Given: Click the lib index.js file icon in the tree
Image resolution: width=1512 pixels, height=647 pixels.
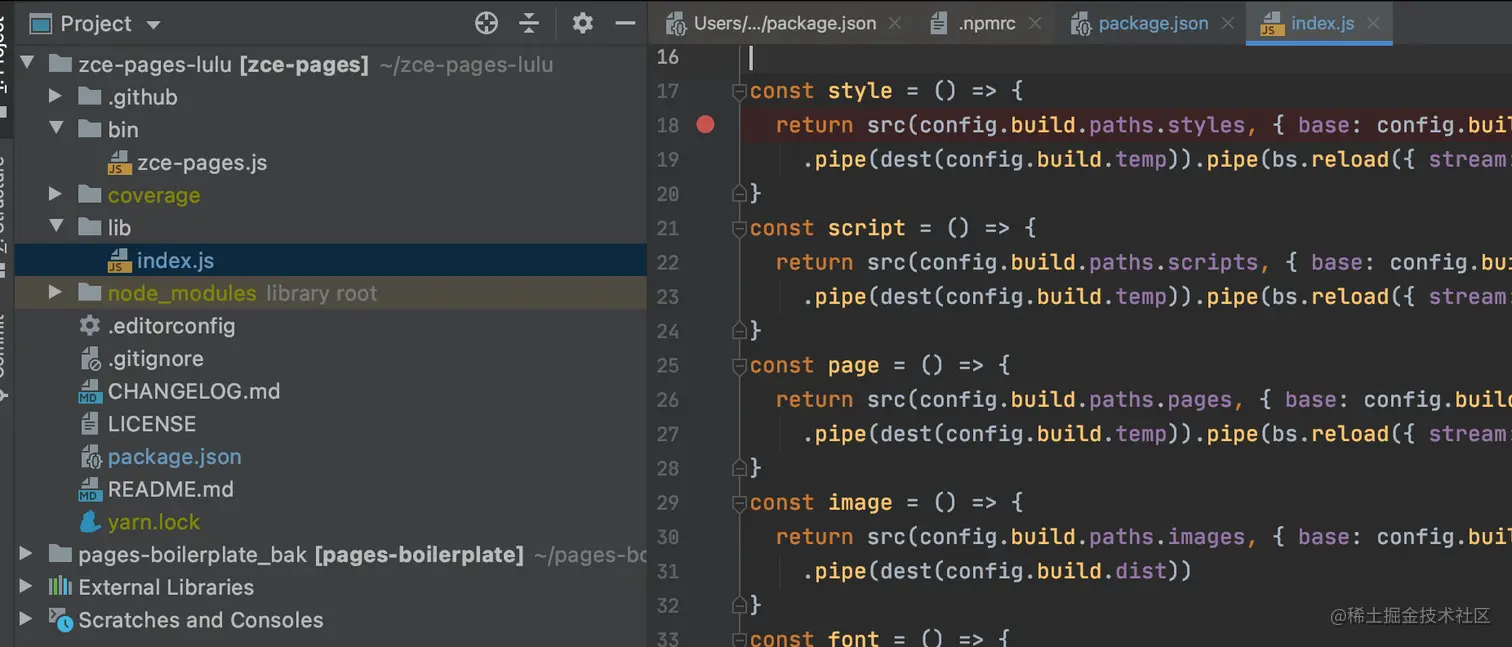Looking at the screenshot, I should coord(120,260).
